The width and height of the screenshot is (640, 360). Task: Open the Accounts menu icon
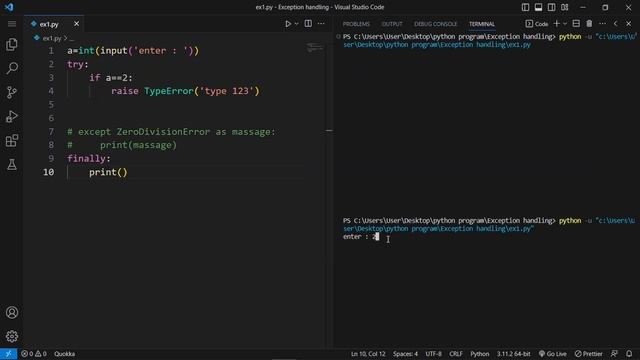click(x=12, y=312)
